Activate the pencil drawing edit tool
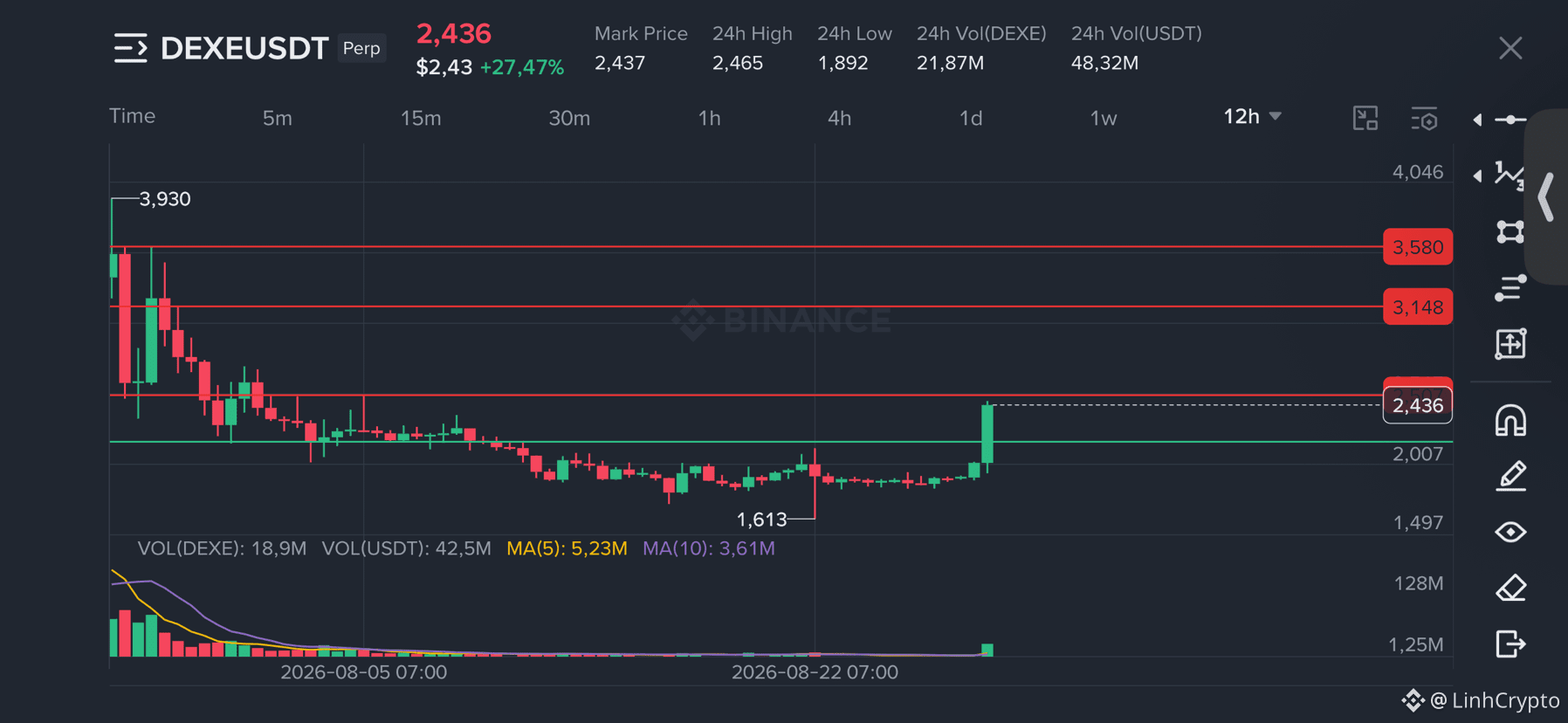Screen dimensions: 1568x723 tap(1510, 476)
